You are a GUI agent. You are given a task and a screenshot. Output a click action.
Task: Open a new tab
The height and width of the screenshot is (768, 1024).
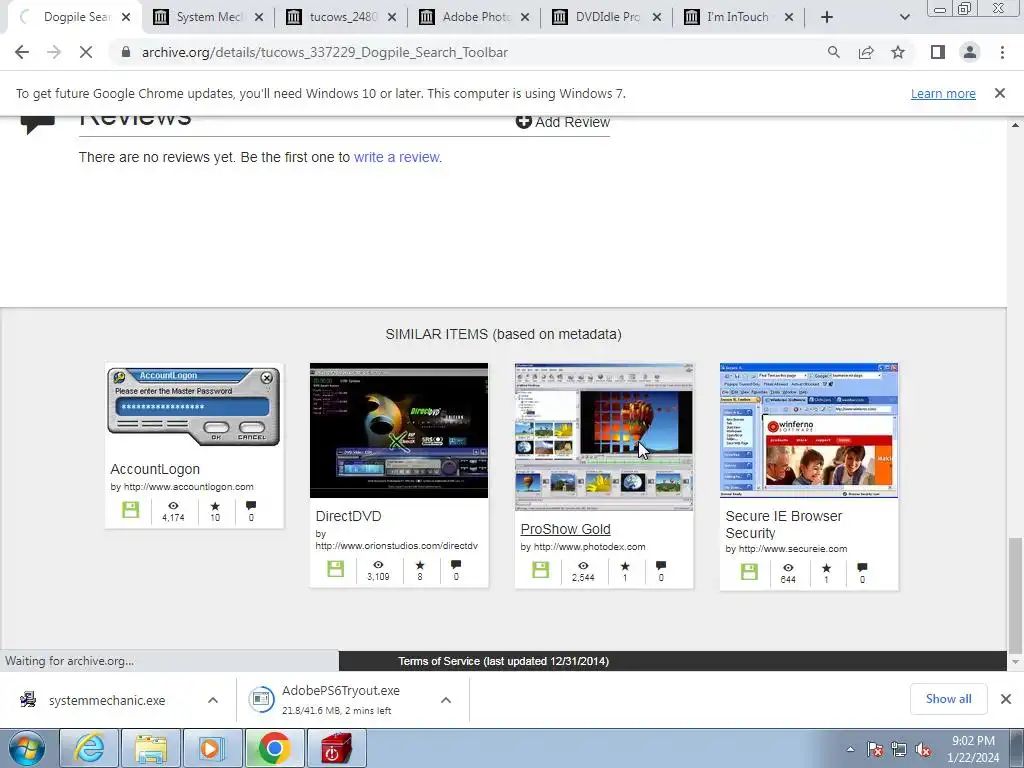click(827, 17)
